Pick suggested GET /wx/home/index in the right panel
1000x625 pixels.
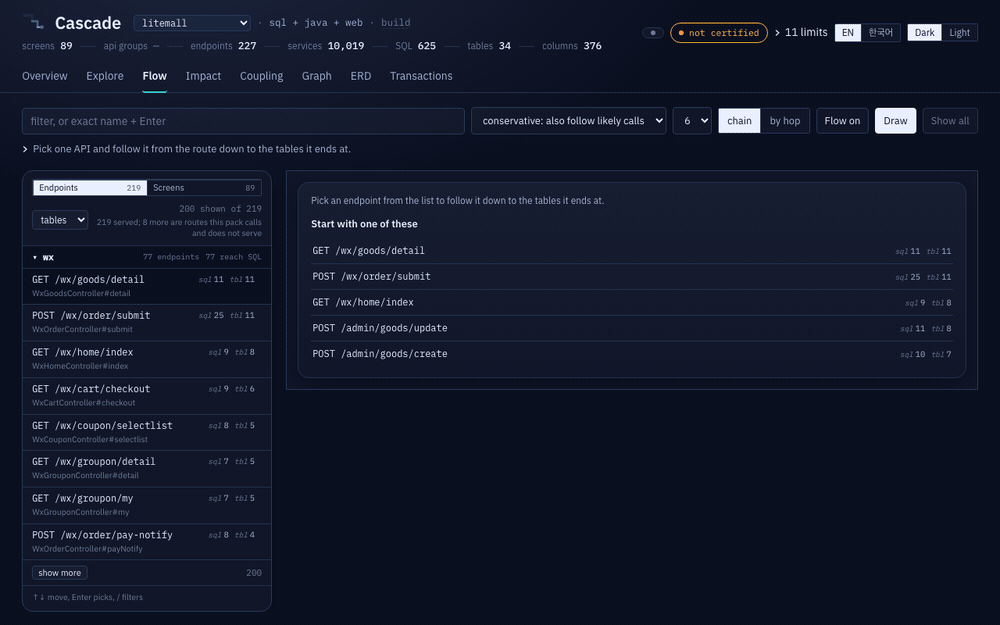(631, 302)
